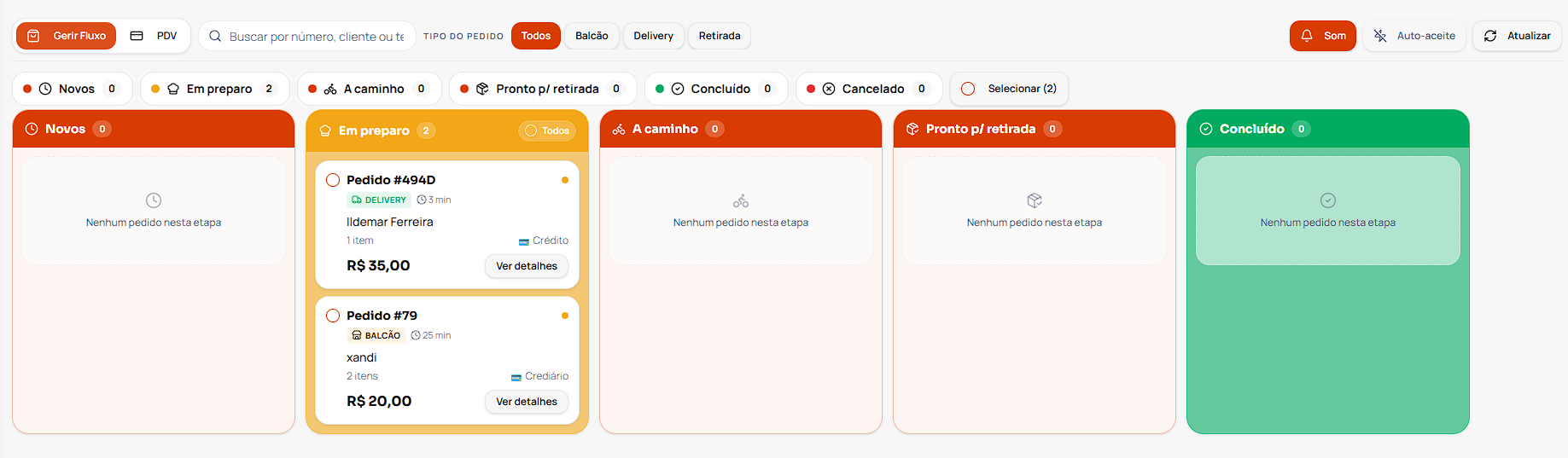Viewport: 1568px width, 458px height.
Task: Click customer name xandi
Action: coord(362,357)
